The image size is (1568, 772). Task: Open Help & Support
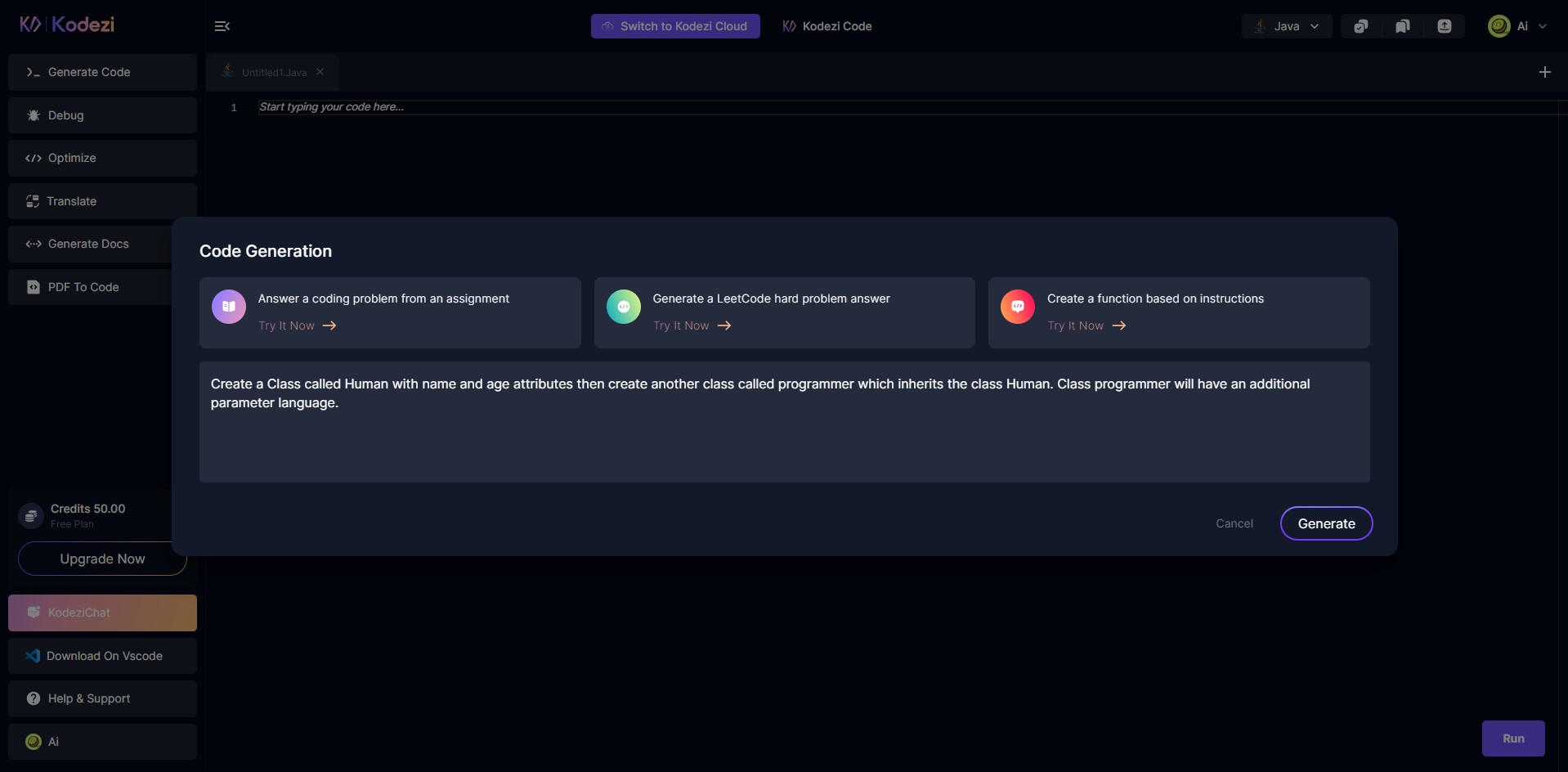coord(102,698)
